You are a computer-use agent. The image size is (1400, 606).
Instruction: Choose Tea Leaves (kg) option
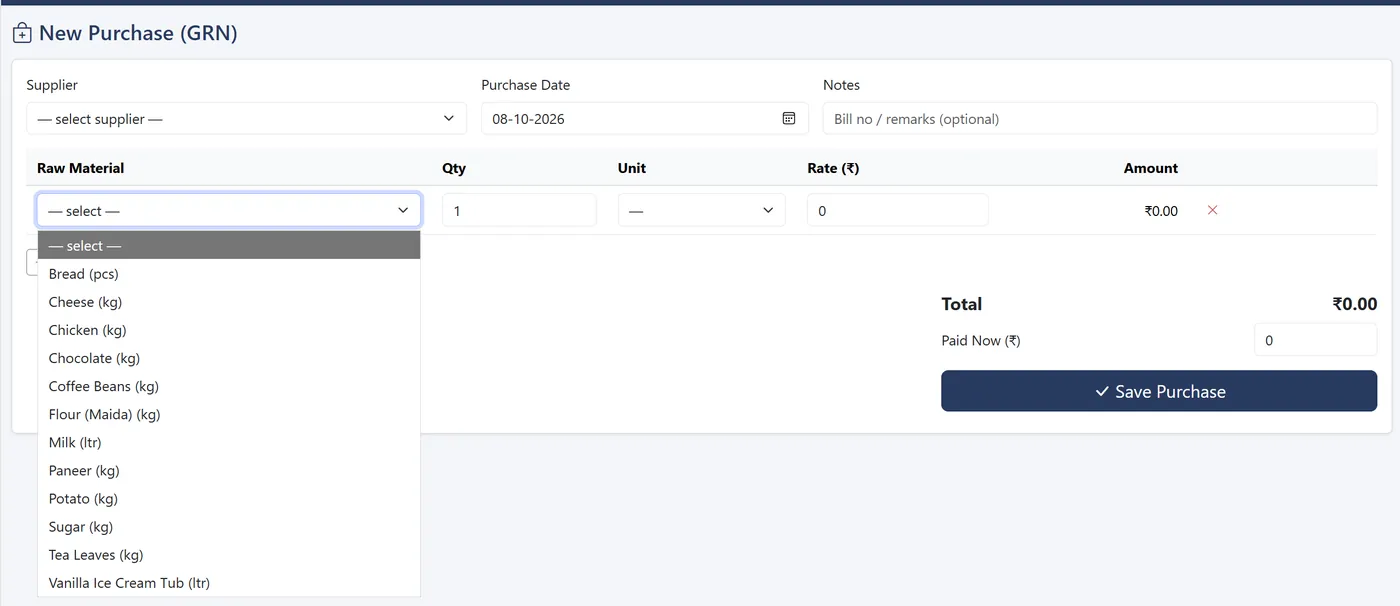(x=229, y=554)
